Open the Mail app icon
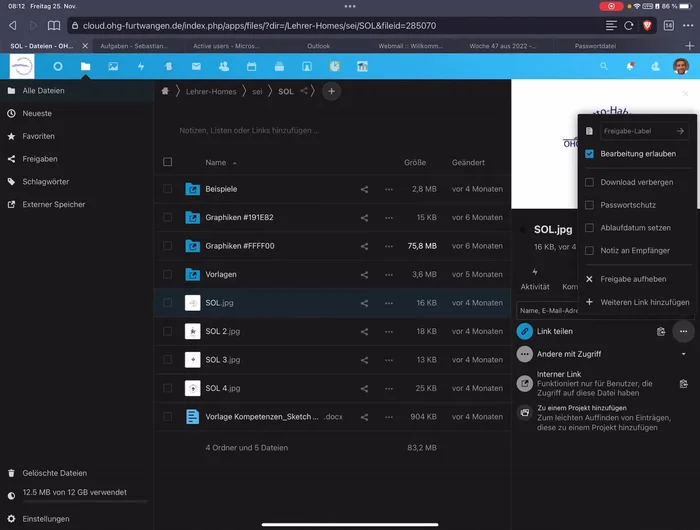Viewport: 700px width, 530px height. 196,66
